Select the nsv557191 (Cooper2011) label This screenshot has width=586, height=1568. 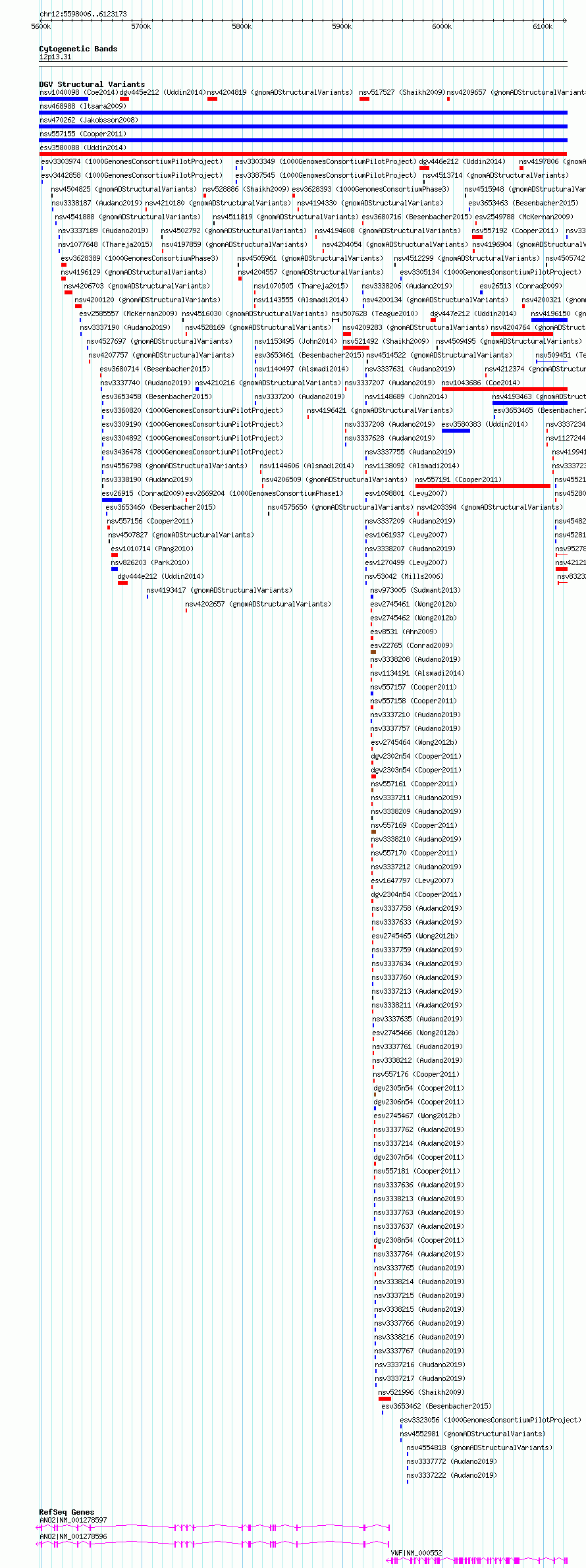[458, 479]
